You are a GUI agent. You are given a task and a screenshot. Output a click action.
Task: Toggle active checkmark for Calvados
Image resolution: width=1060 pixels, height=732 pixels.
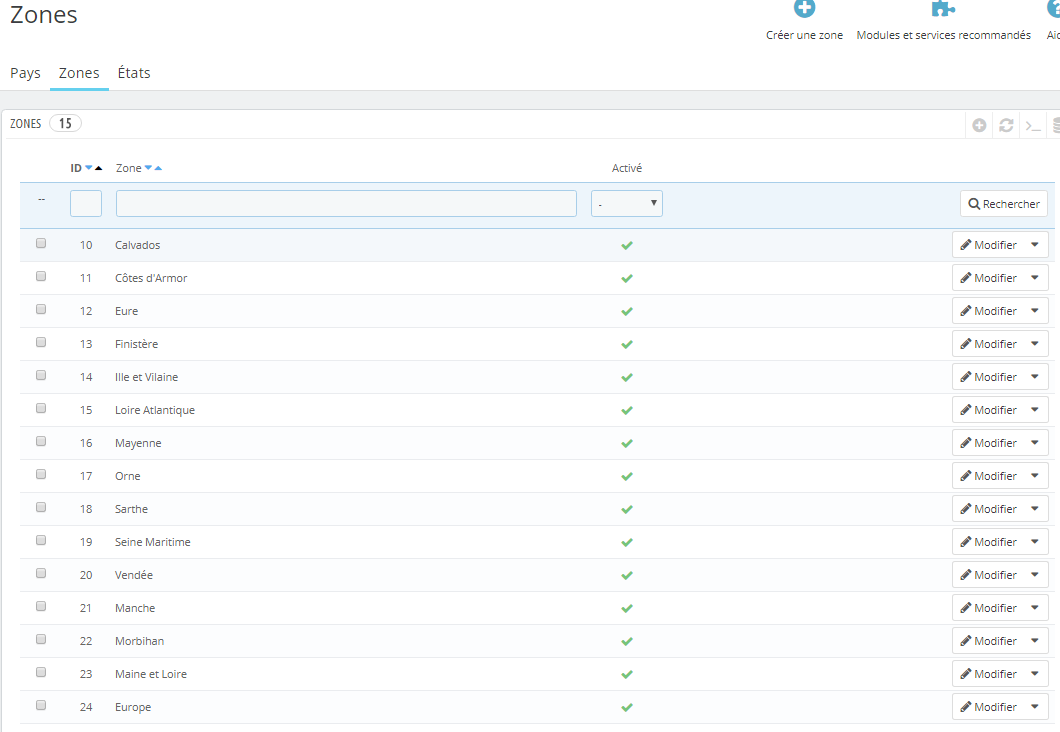627,245
